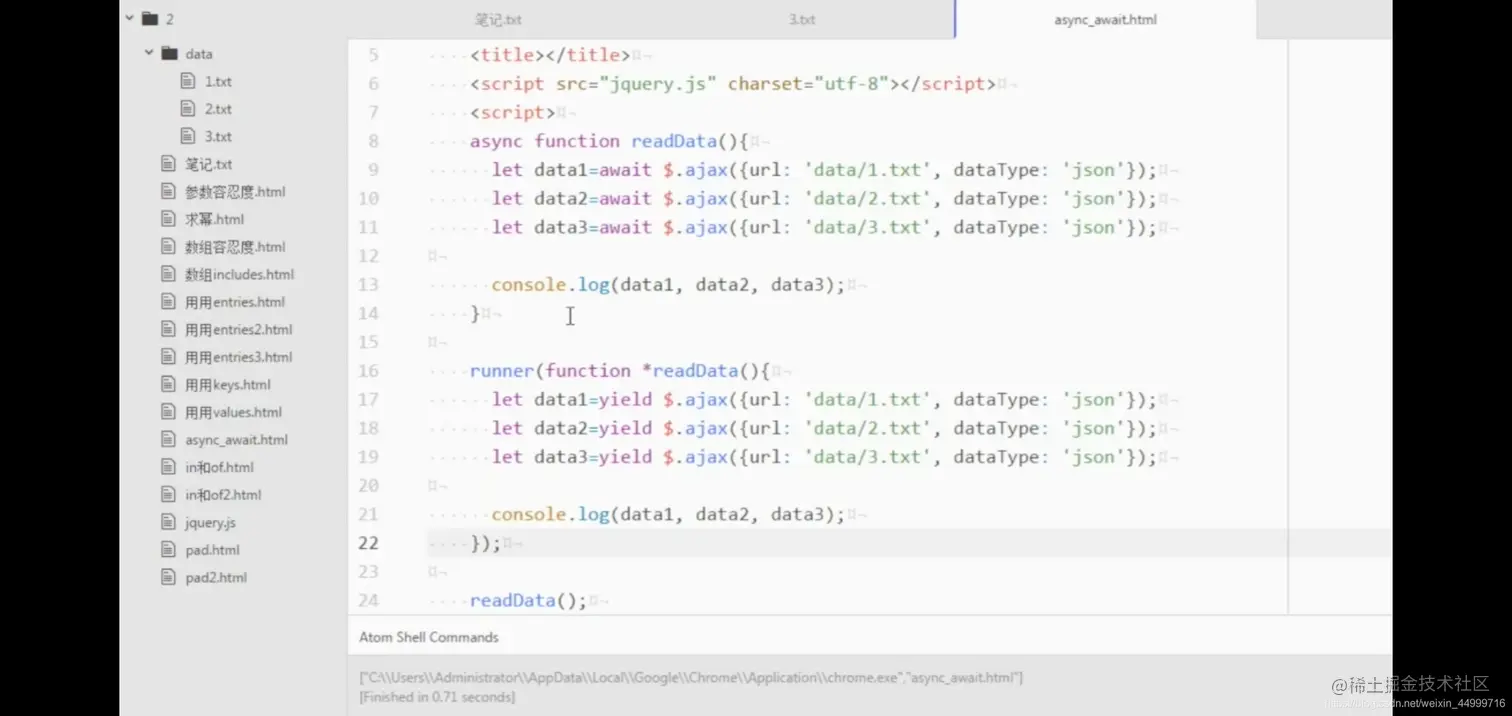
Task: Click 'async function readData(){' on line 8
Action: tap(609, 141)
